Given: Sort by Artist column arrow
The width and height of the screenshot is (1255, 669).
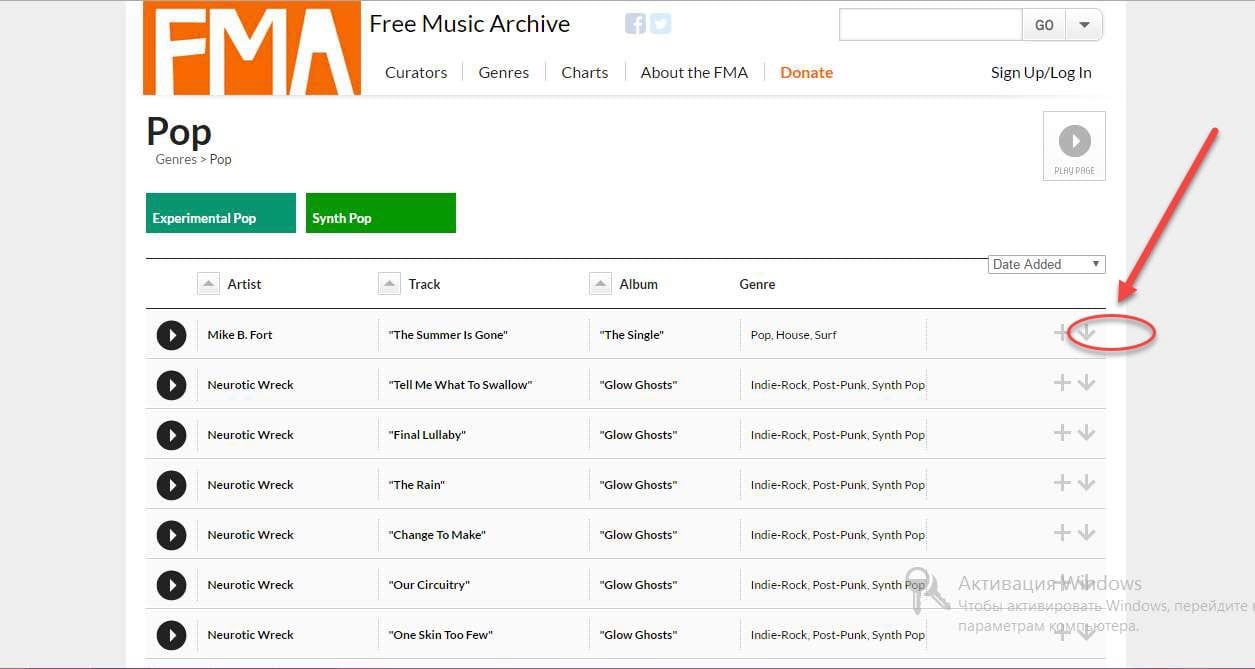Looking at the screenshot, I should 208,284.
